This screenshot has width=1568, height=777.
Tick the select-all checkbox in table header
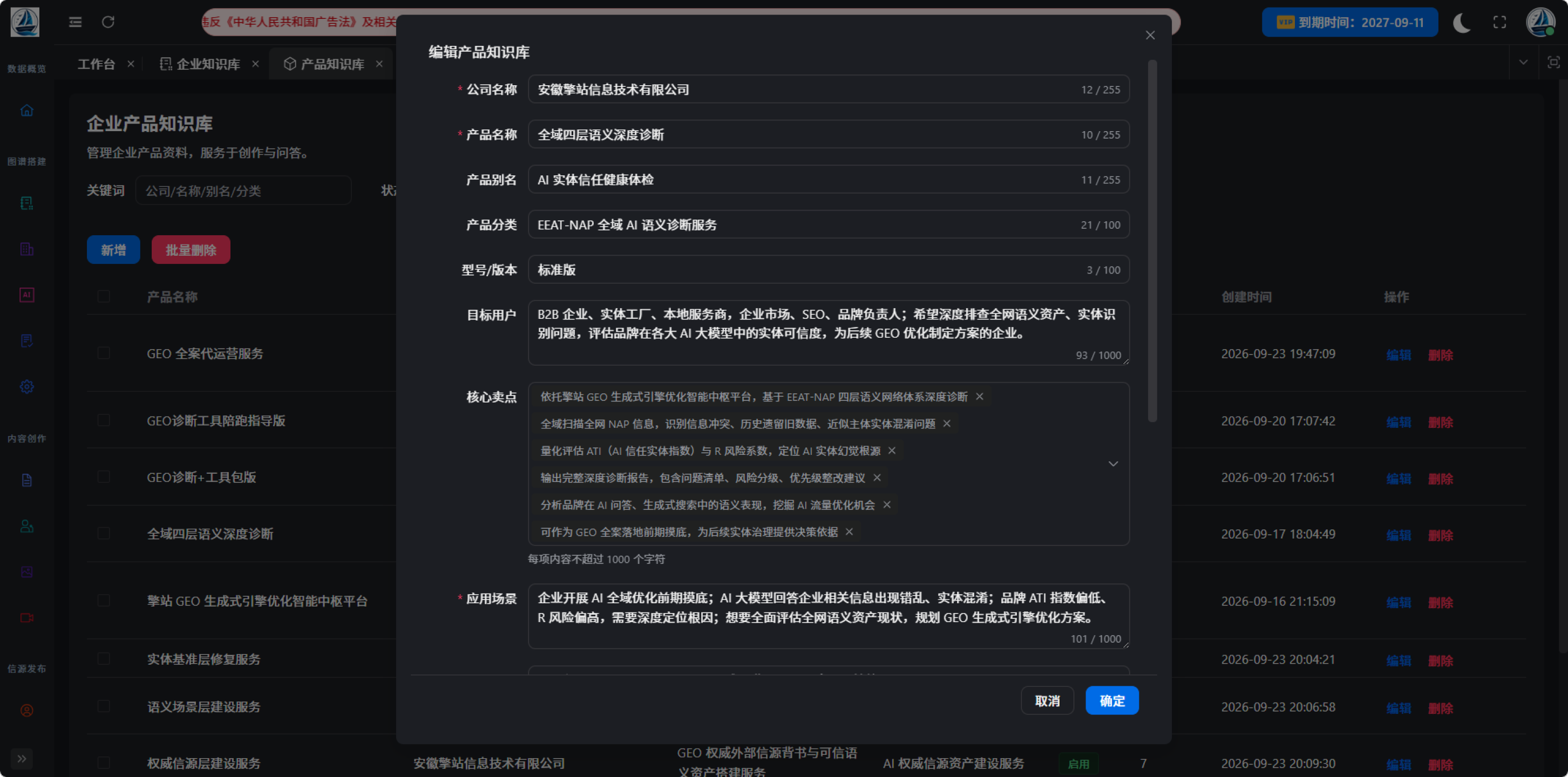click(104, 296)
